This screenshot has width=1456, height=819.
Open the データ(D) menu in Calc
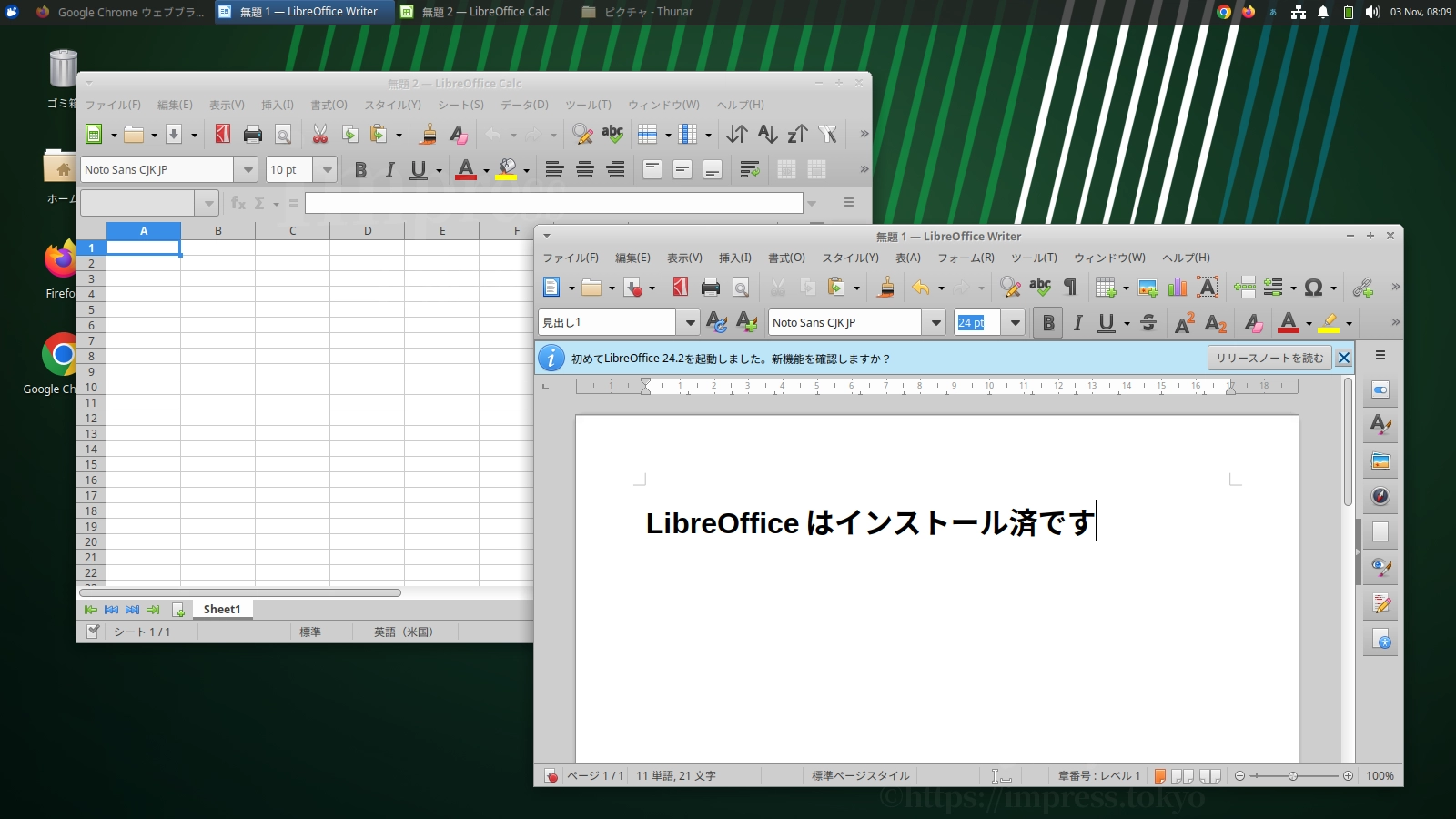coord(524,105)
